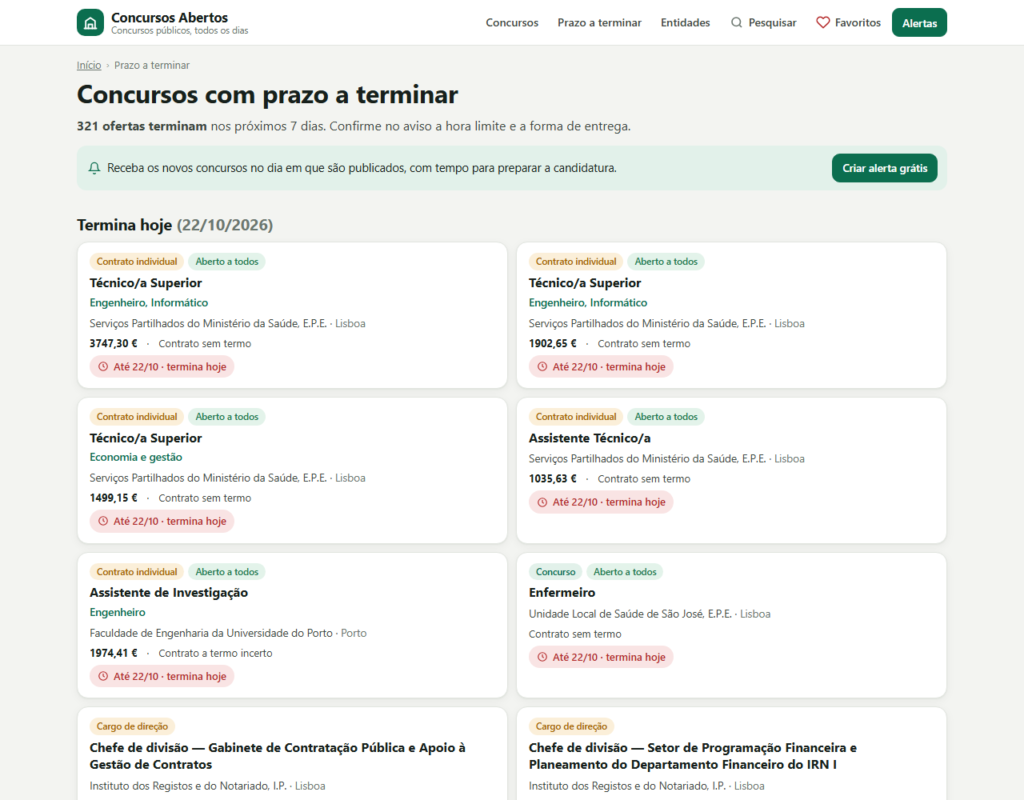The image size is (1024, 800).
Task: Click Aberto a todos tag on Assistente Técnico/a card
Action: point(666,417)
